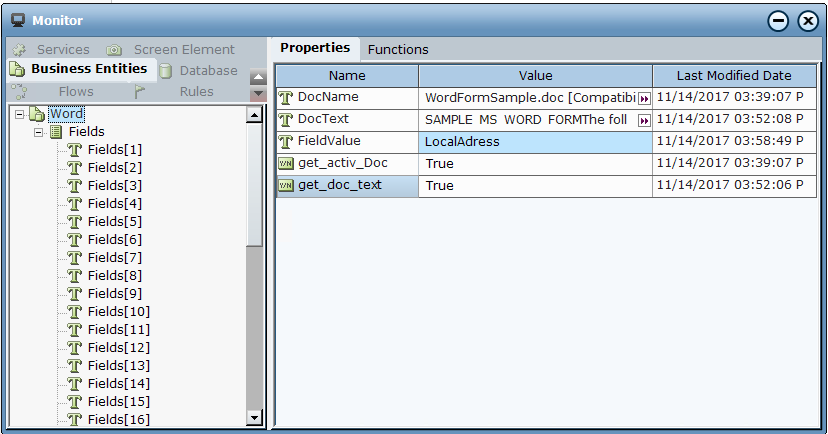Select Fields[10] in the tree
This screenshot has width=828, height=434.
pos(118,312)
